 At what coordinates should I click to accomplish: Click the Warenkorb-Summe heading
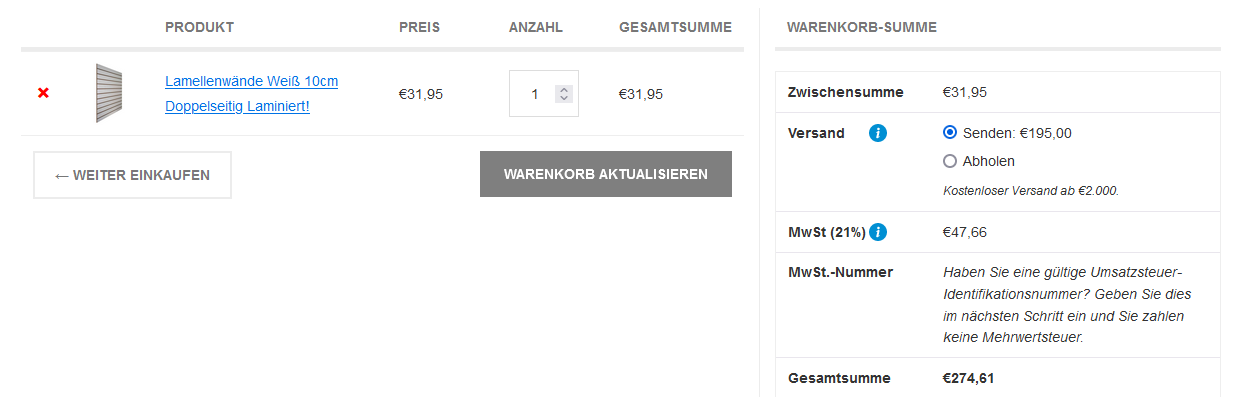click(x=862, y=27)
